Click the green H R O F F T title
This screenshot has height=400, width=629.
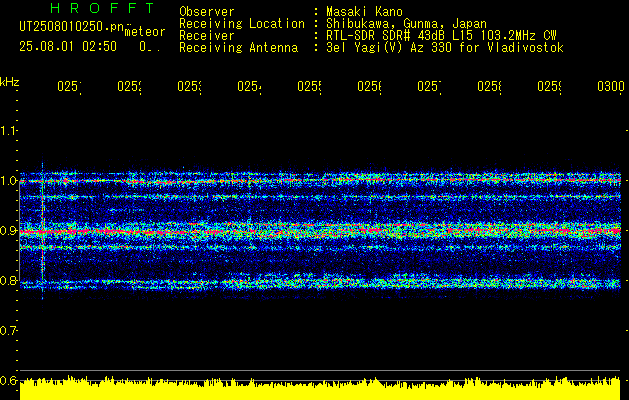point(102,8)
